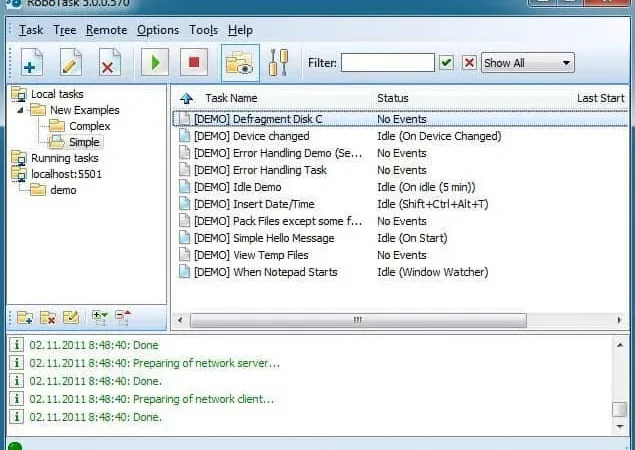The height and width of the screenshot is (450, 635).
Task: Open the Tools menu
Action: 204,30
